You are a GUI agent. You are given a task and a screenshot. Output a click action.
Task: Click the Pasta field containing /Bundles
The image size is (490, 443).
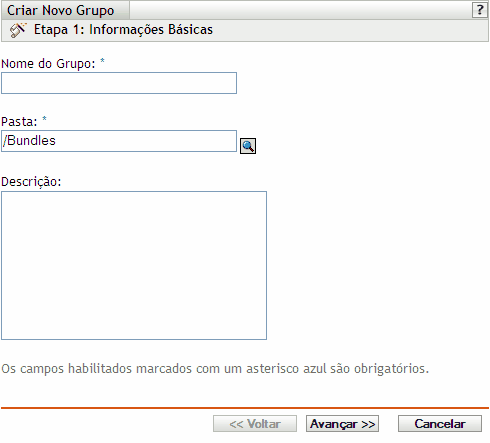pos(119,141)
